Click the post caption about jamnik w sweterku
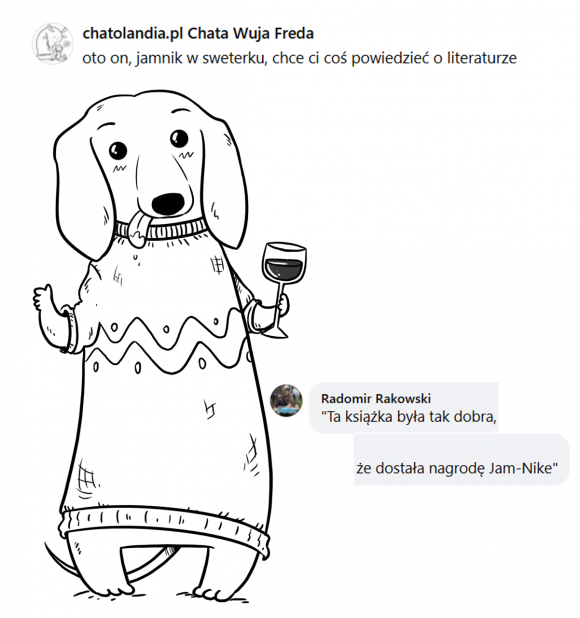This screenshot has width=580, height=618. pyautogui.click(x=299, y=58)
